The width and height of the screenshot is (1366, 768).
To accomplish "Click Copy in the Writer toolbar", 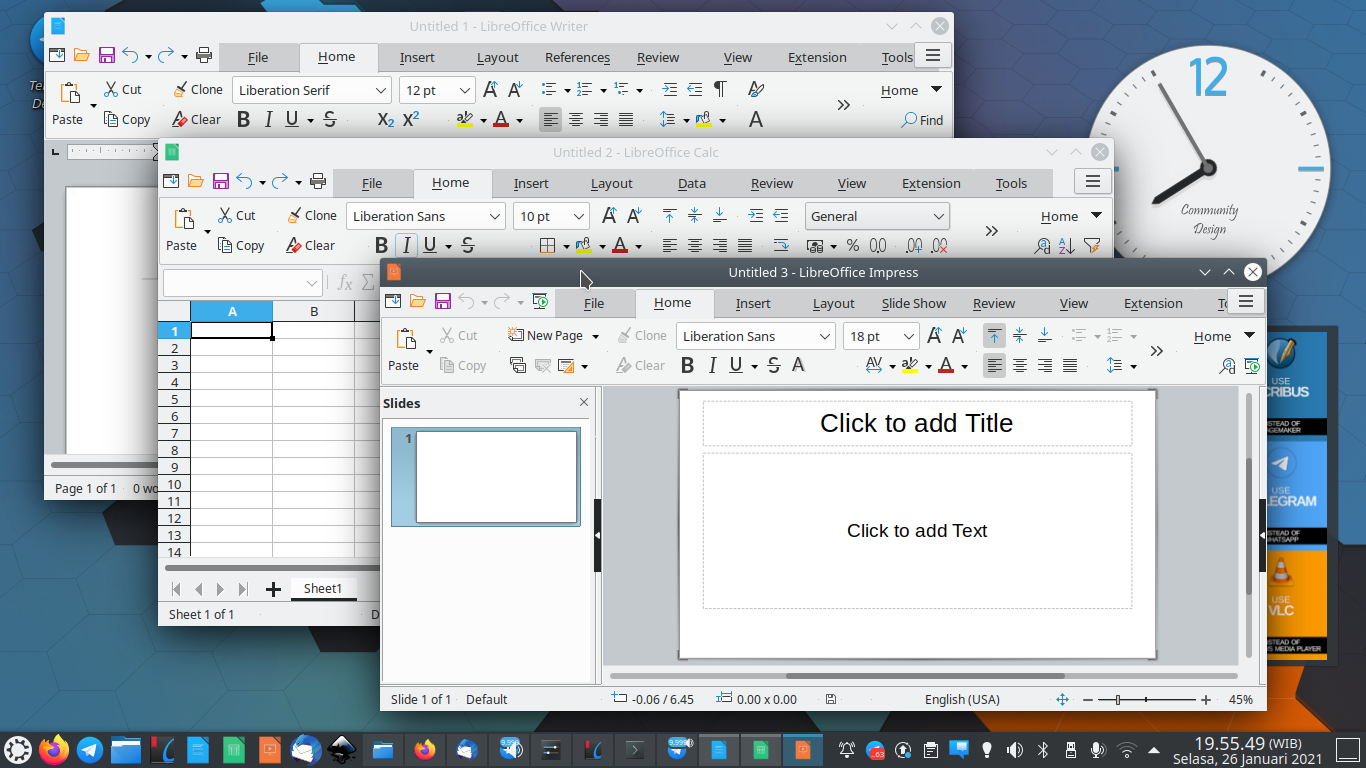I will point(127,119).
